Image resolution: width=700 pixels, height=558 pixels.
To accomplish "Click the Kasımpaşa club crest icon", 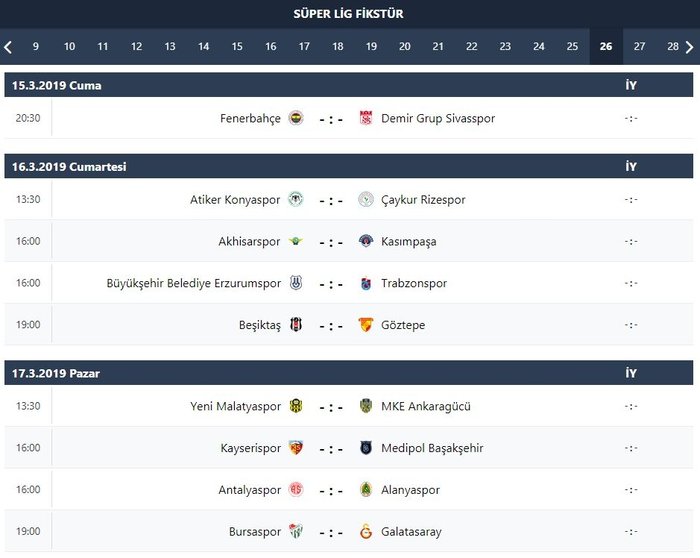I will (x=365, y=241).
